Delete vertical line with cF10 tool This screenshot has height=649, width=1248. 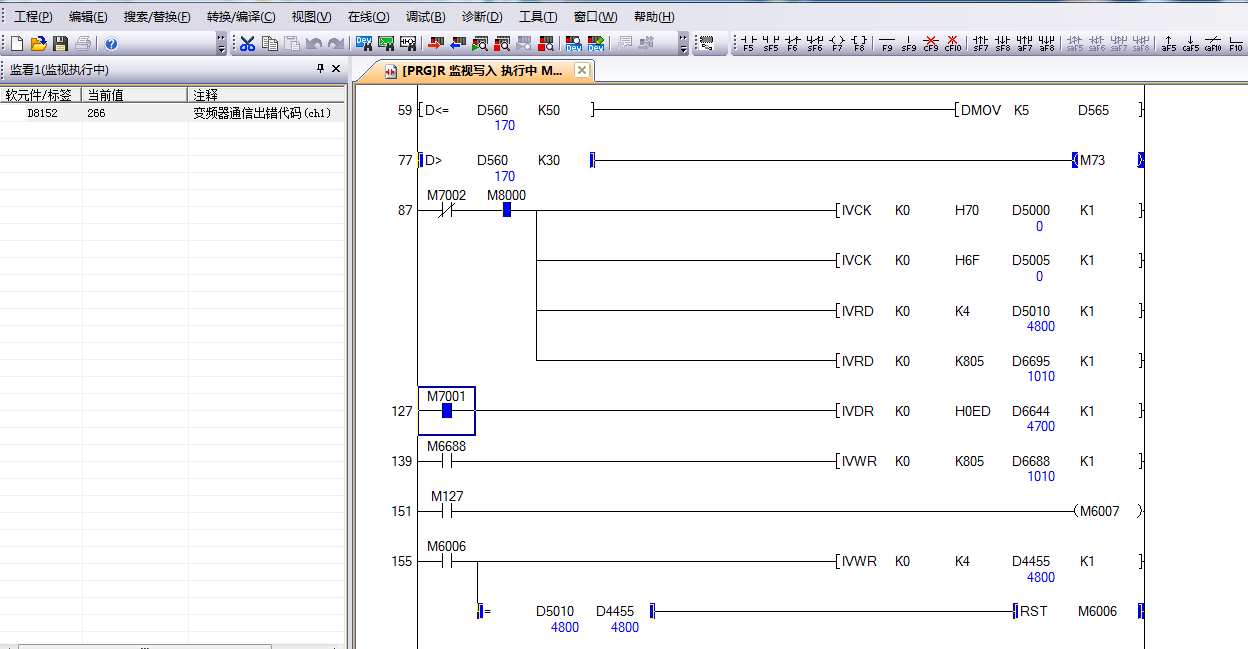pyautogui.click(x=952, y=44)
